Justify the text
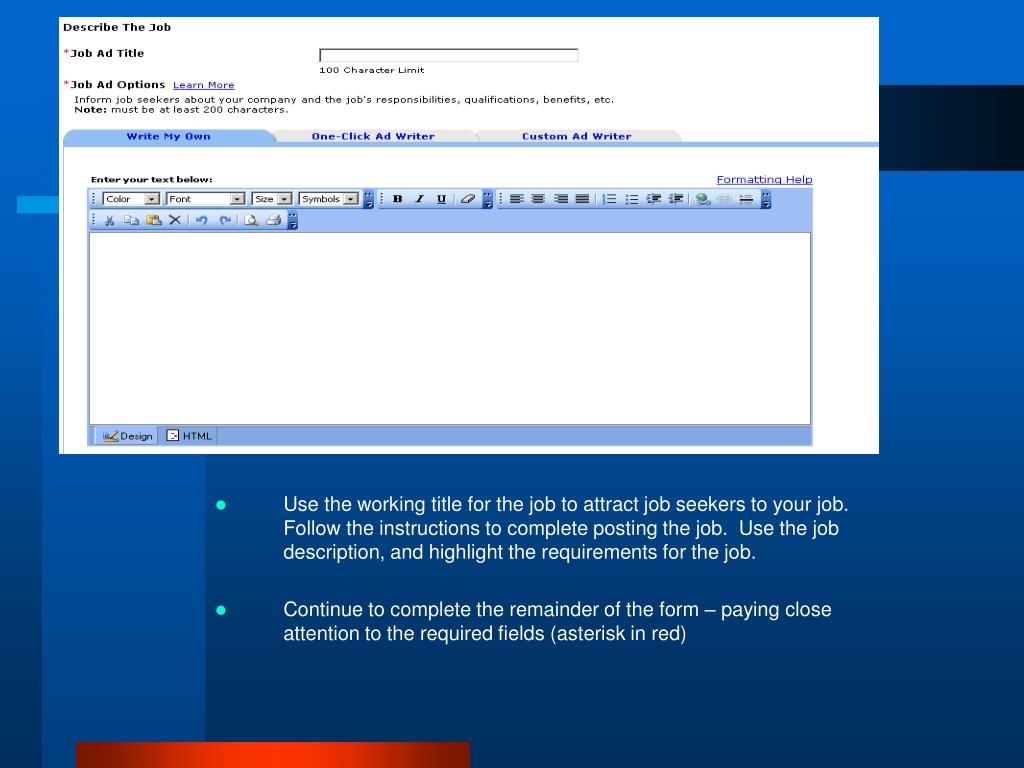 582,199
